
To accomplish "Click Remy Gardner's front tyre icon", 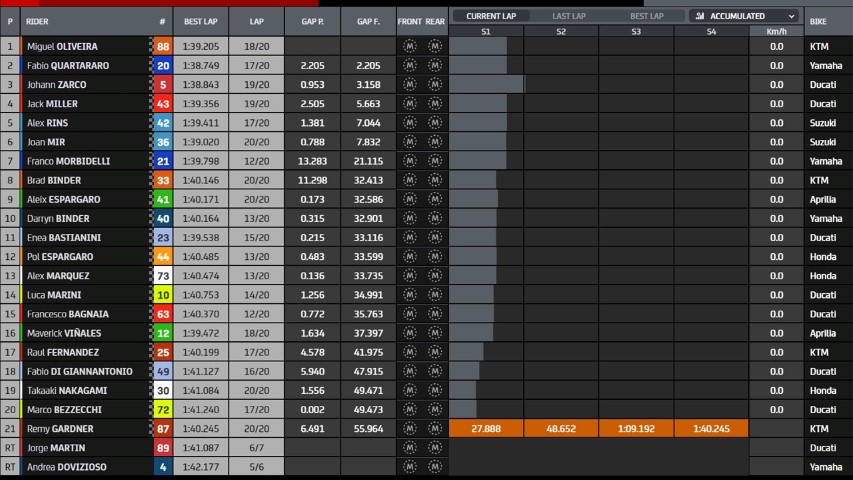I will 409,428.
